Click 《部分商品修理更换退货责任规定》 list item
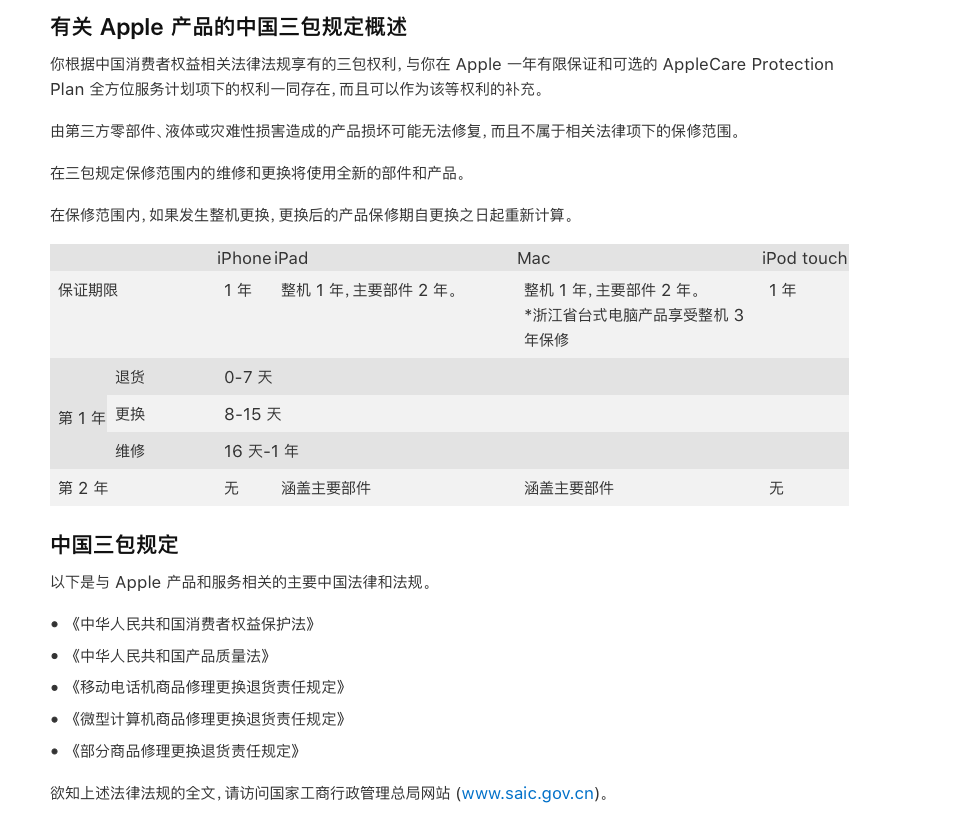 pyautogui.click(x=185, y=751)
